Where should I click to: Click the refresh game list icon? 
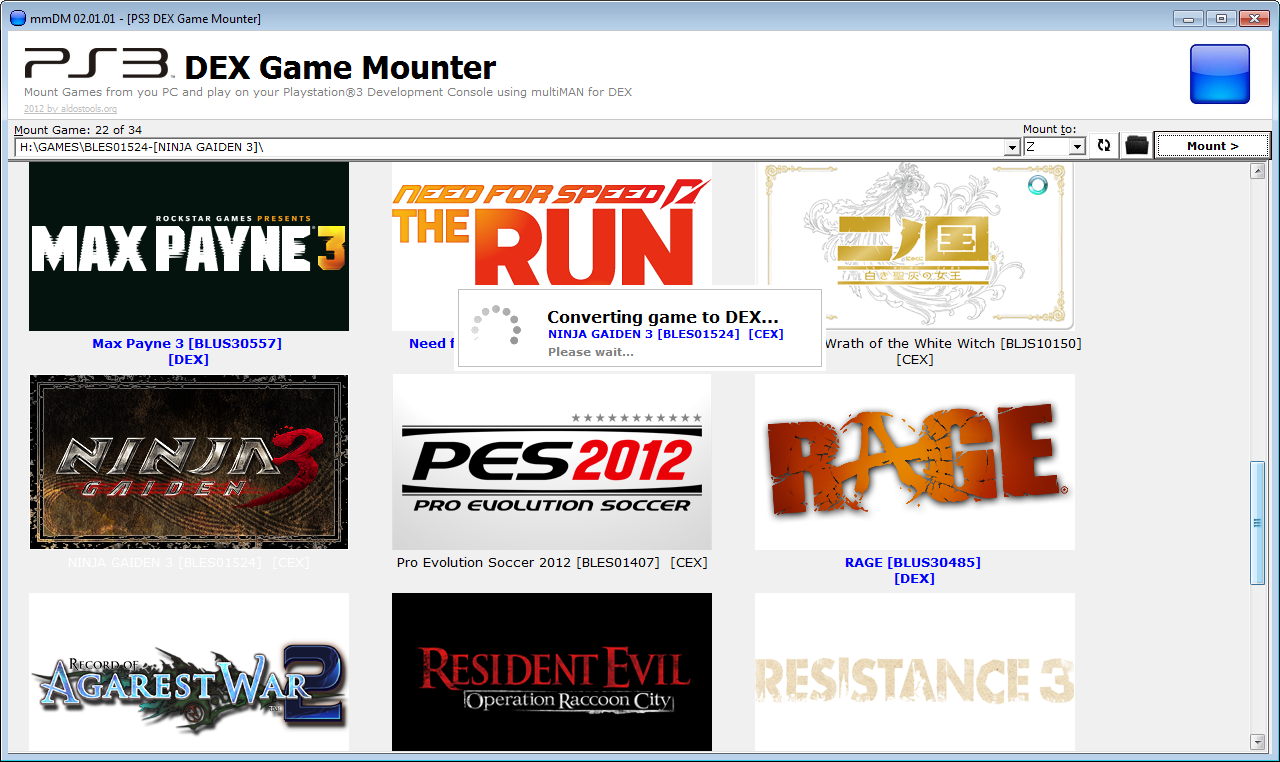pyautogui.click(x=1104, y=146)
